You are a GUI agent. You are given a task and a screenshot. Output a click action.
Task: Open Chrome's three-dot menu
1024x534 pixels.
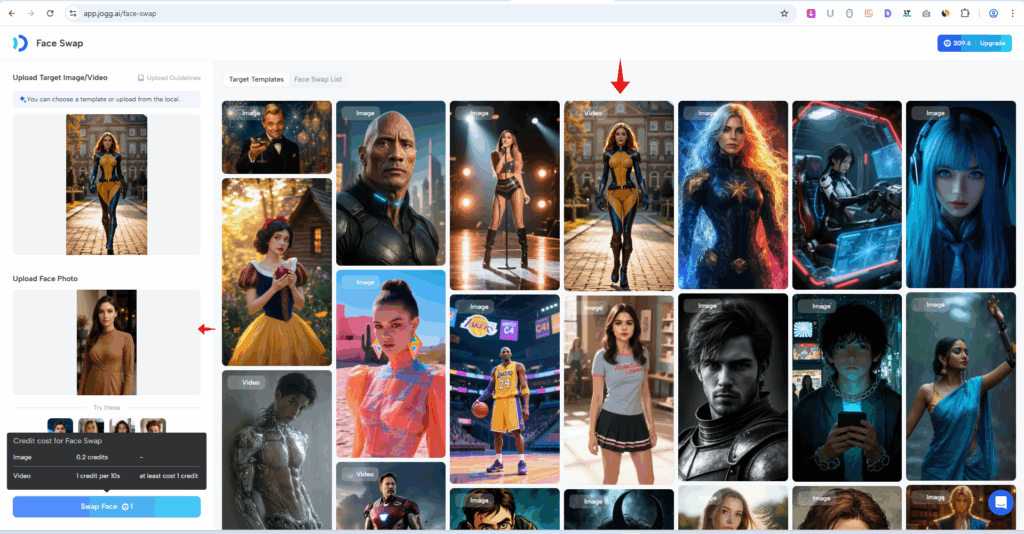(x=1013, y=14)
